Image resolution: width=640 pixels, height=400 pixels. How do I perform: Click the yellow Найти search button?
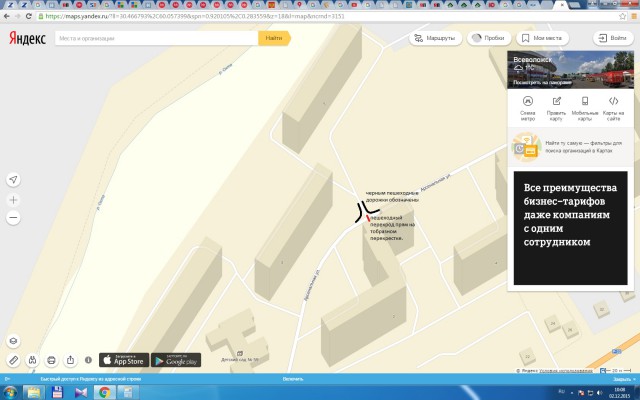point(274,38)
